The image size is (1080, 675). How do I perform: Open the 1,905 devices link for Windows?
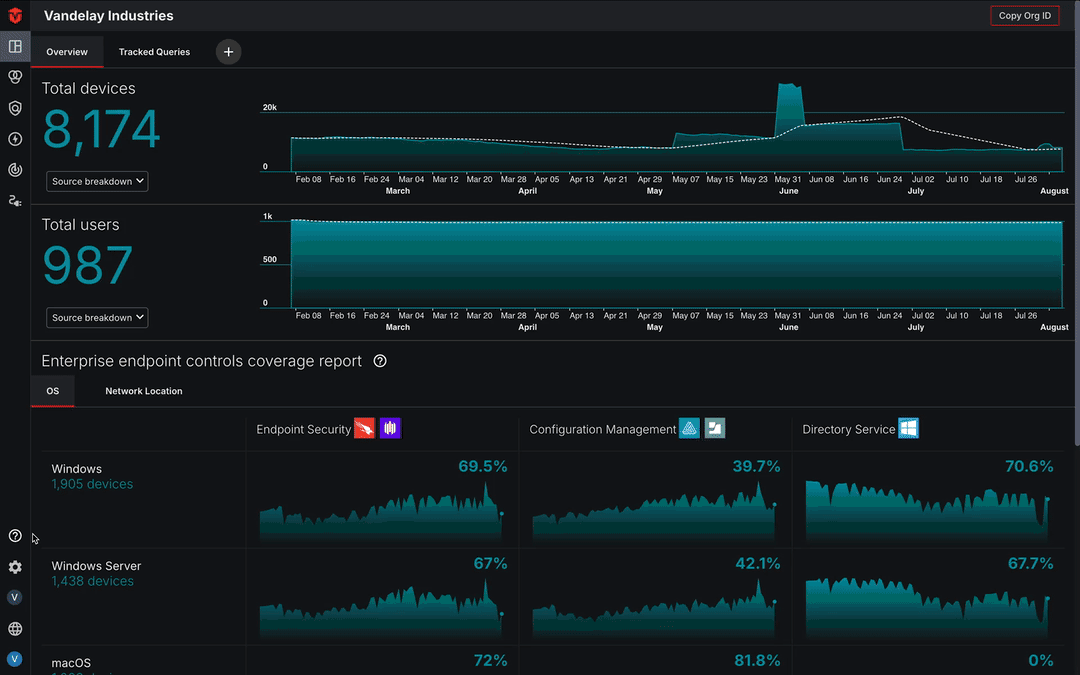pyautogui.click(x=92, y=484)
